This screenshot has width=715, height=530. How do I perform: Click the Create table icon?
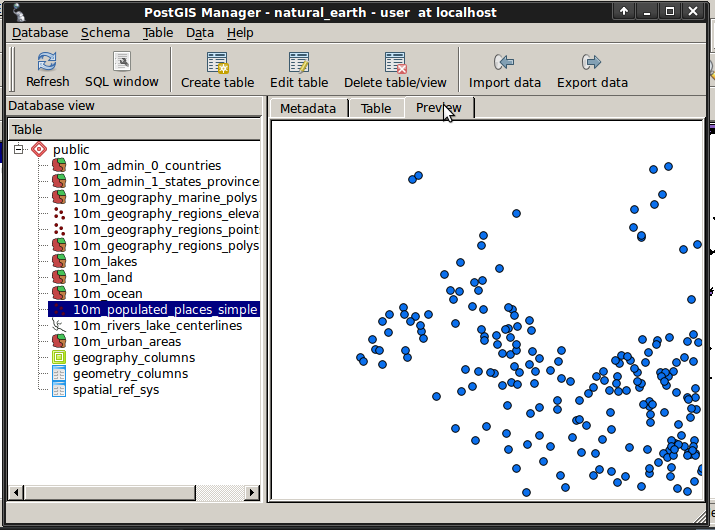coord(217,62)
